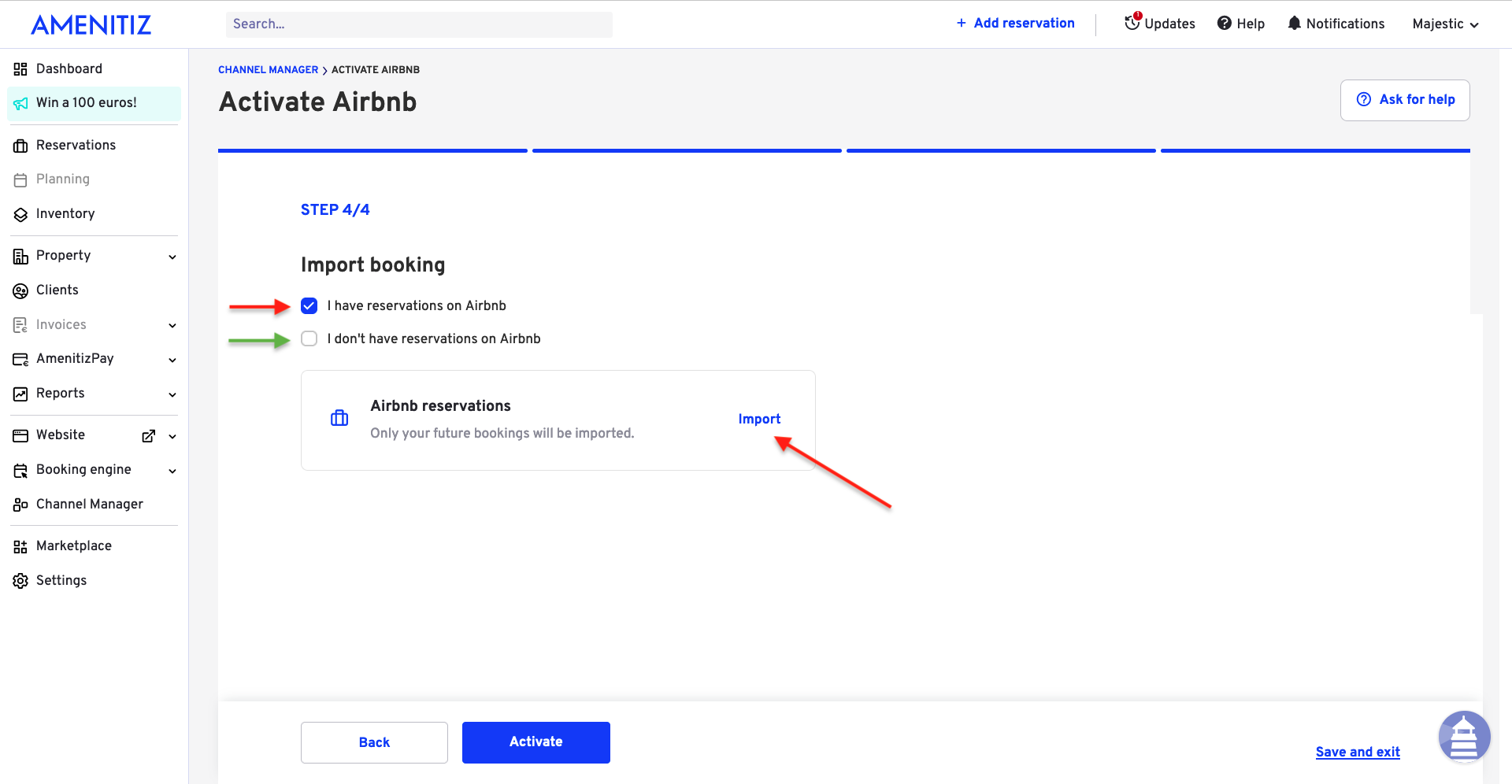Click the third step progress bar segment

[x=1001, y=150]
